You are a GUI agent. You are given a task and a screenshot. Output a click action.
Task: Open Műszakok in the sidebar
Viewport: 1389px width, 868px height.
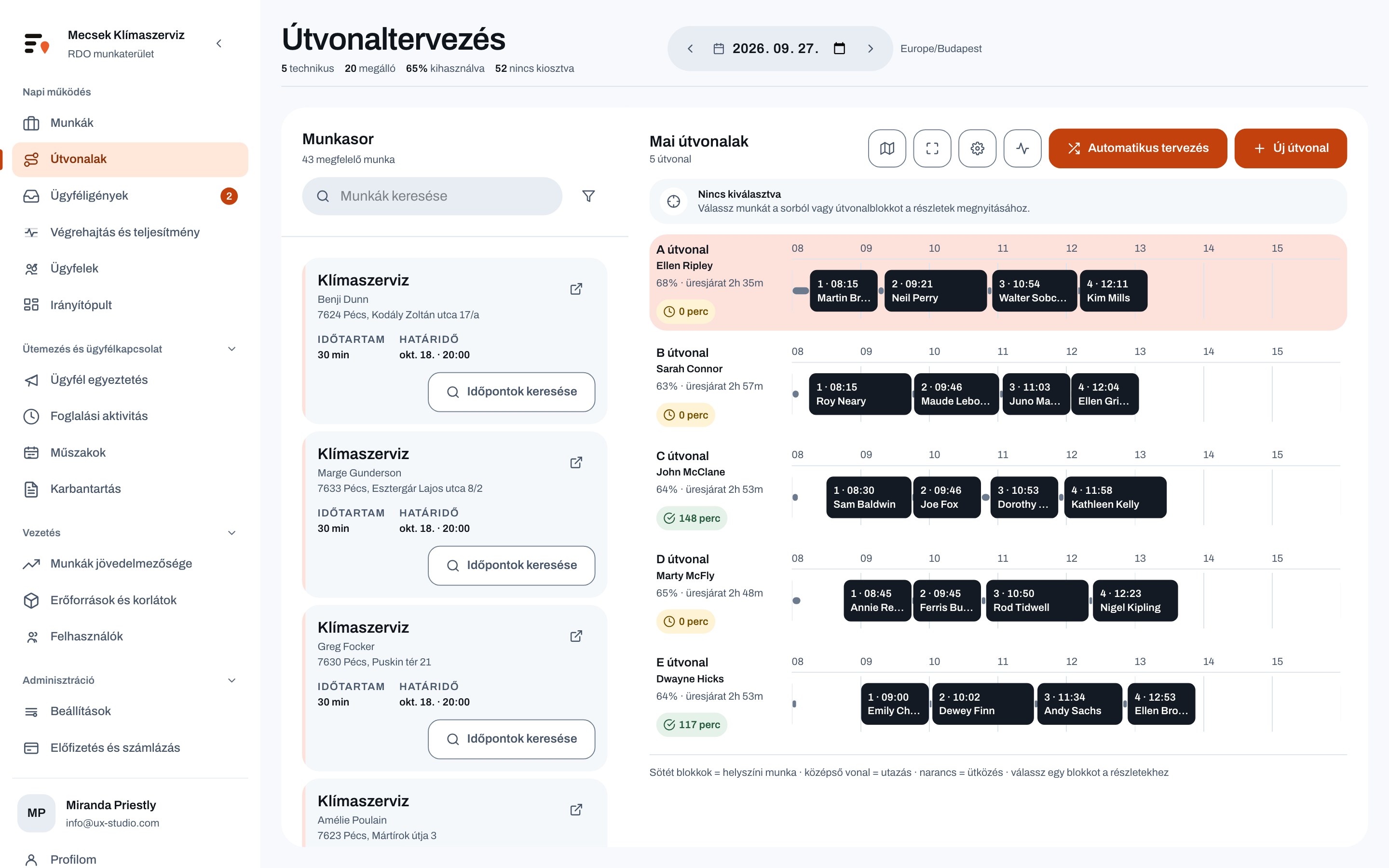[130, 453]
